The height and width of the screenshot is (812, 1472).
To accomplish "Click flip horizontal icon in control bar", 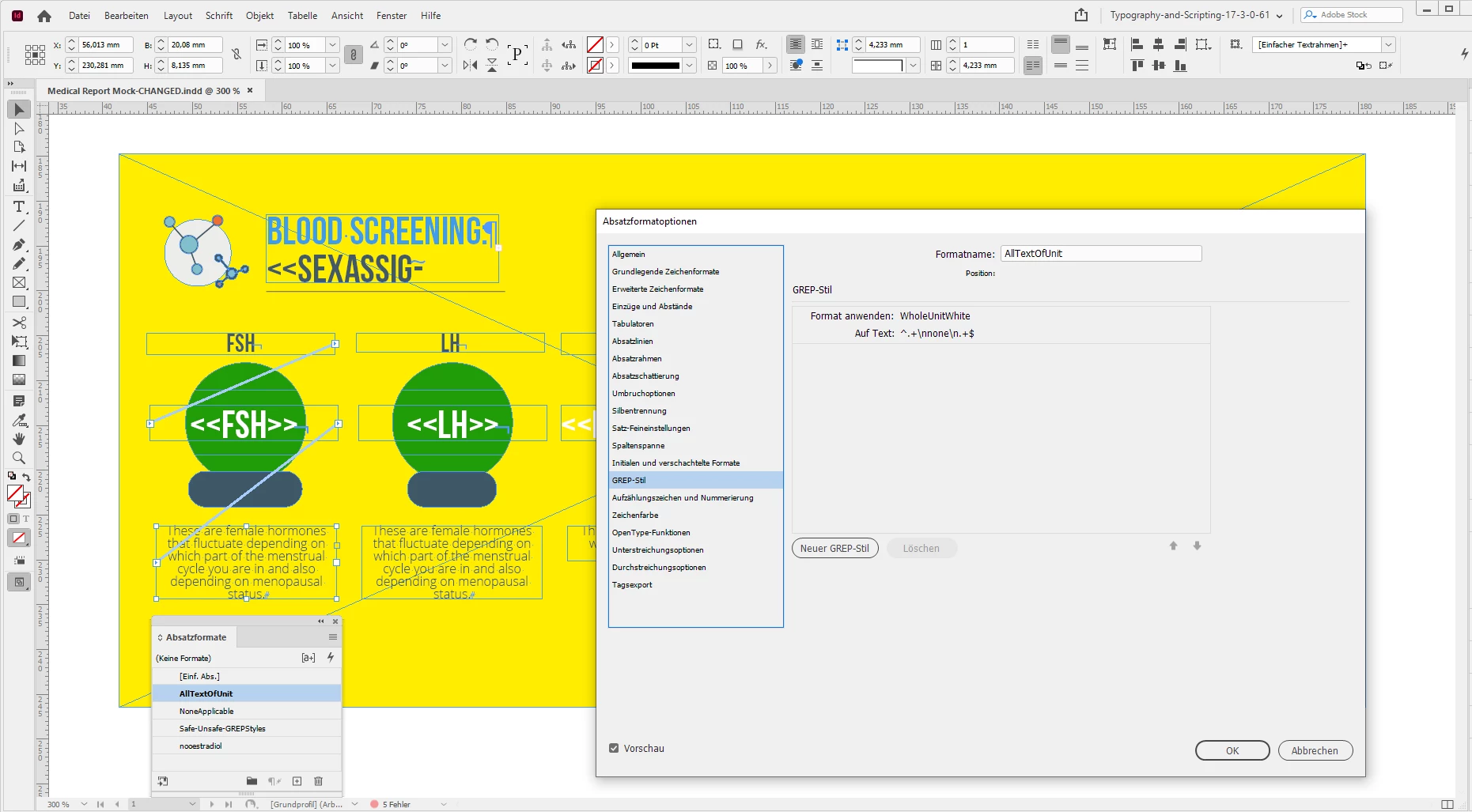I will (471, 66).
